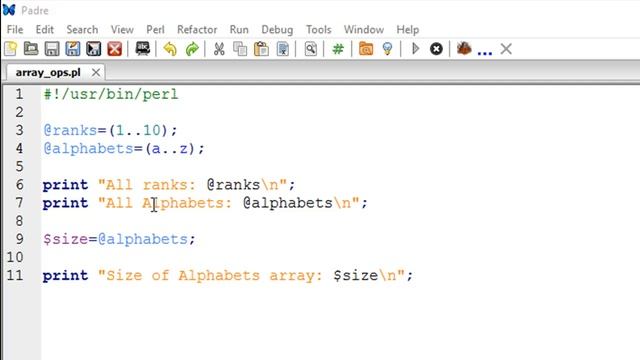This screenshot has width=640, height=360.
Task: Open the Edit menu
Action: (44, 30)
